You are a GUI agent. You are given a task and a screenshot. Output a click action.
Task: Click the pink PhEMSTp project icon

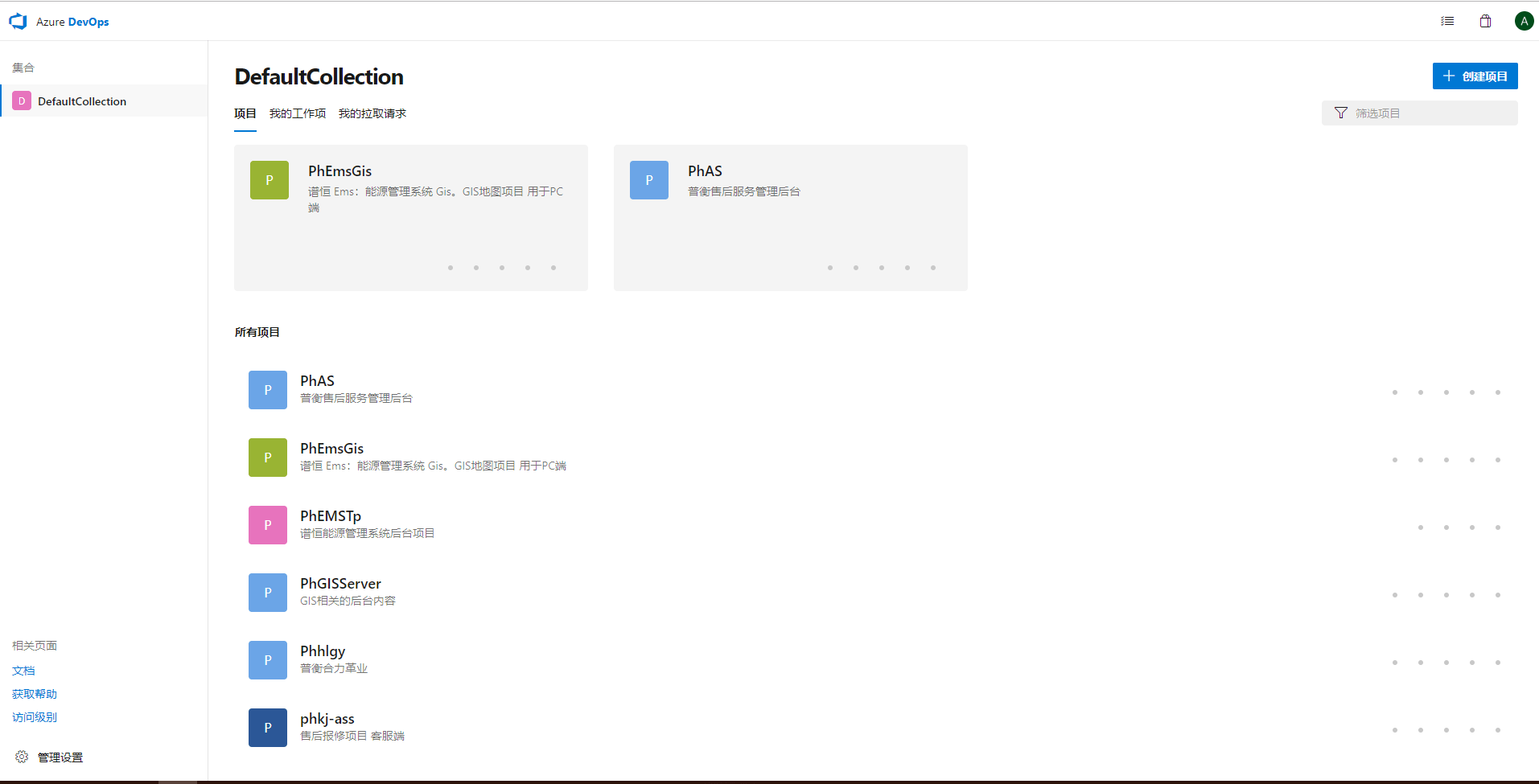coord(268,525)
